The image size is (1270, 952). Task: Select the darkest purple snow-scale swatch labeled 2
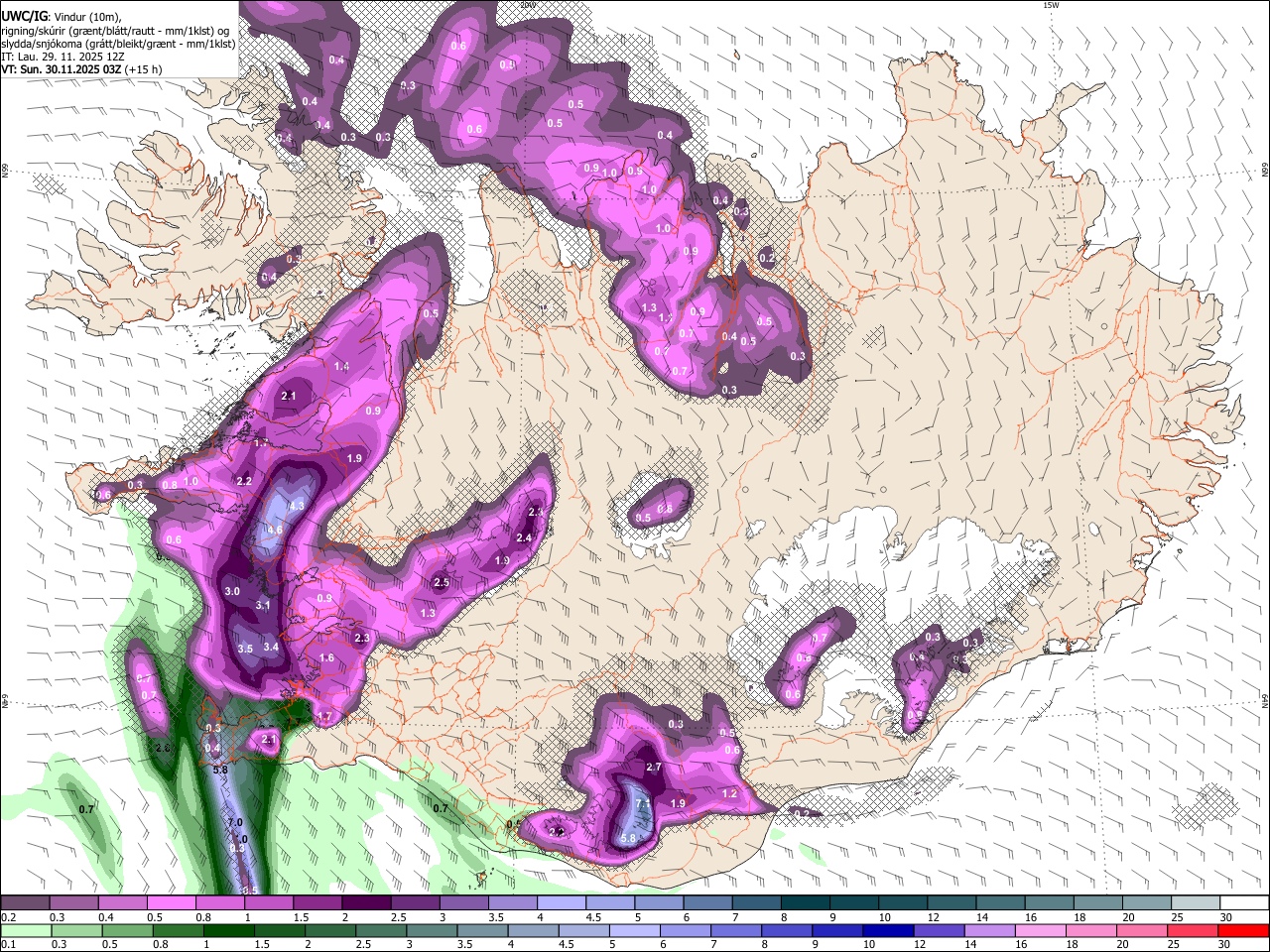pyautogui.click(x=366, y=903)
